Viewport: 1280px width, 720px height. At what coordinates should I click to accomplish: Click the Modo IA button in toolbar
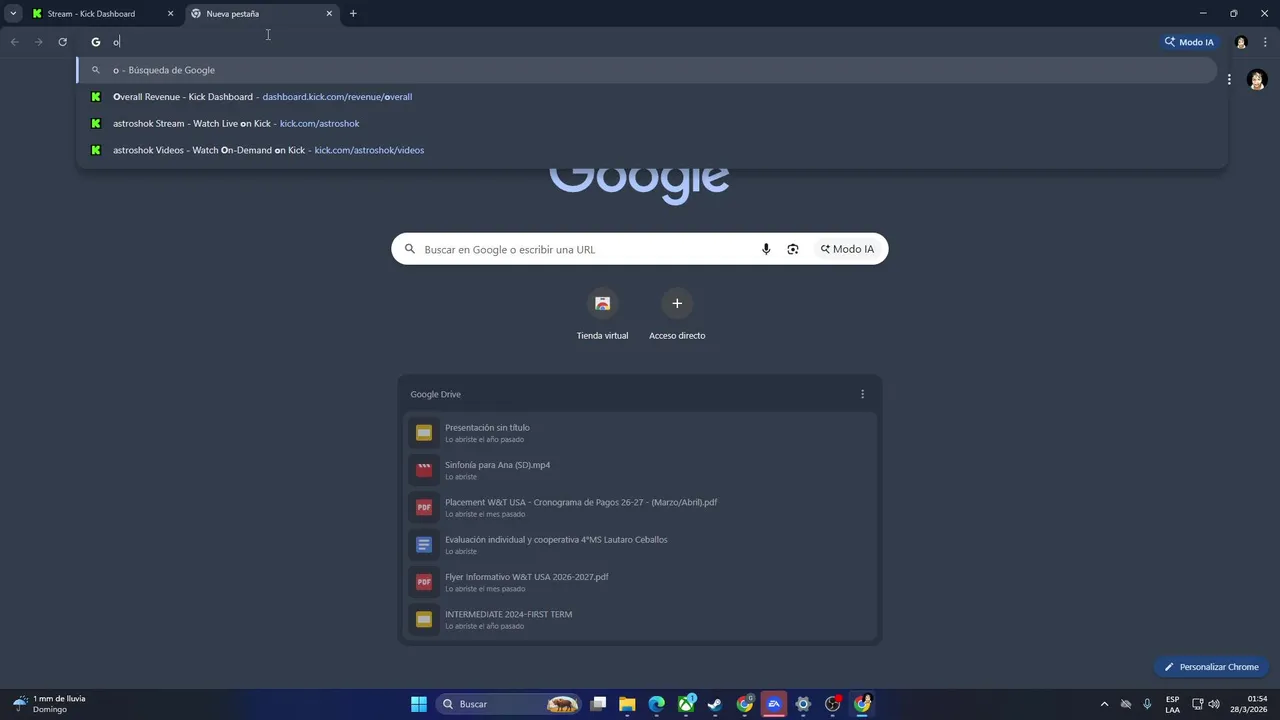coord(1188,42)
